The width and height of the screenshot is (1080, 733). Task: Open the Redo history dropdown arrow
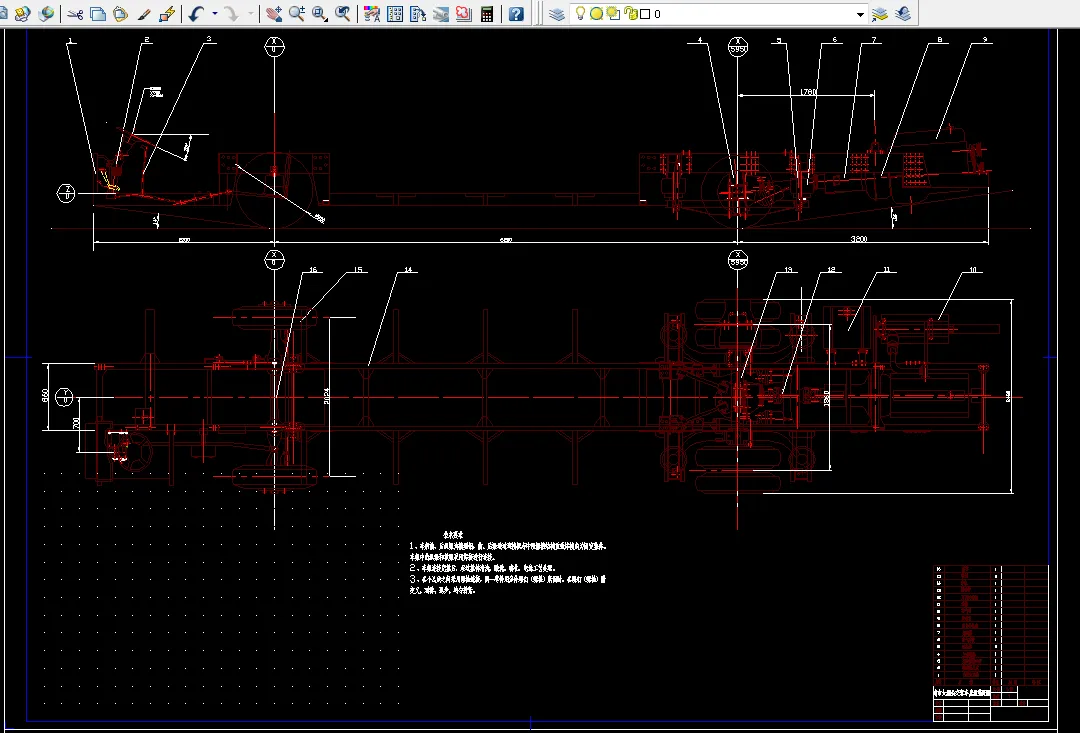click(250, 14)
